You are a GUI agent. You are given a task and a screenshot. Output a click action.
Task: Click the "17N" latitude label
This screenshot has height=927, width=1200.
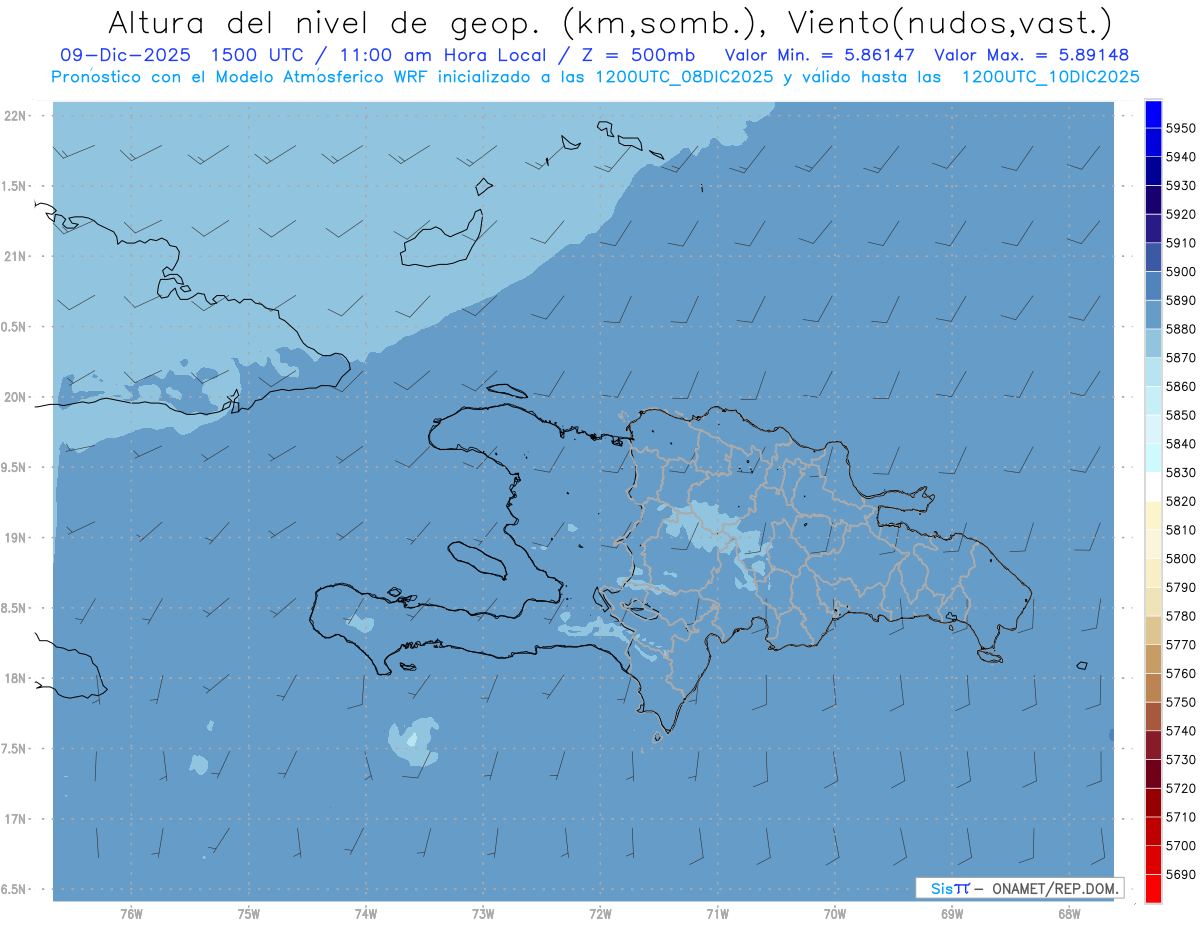(15, 819)
